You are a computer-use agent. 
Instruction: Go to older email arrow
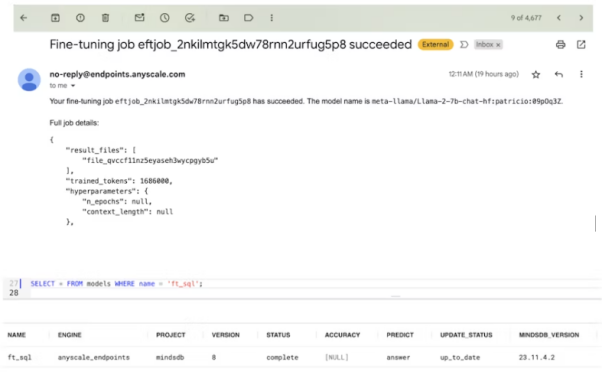click(581, 18)
